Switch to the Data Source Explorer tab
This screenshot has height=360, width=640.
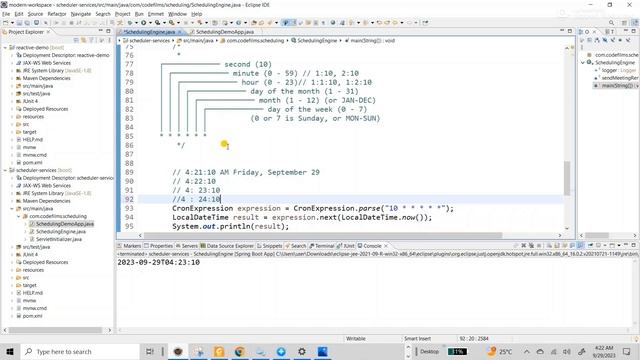(227, 246)
